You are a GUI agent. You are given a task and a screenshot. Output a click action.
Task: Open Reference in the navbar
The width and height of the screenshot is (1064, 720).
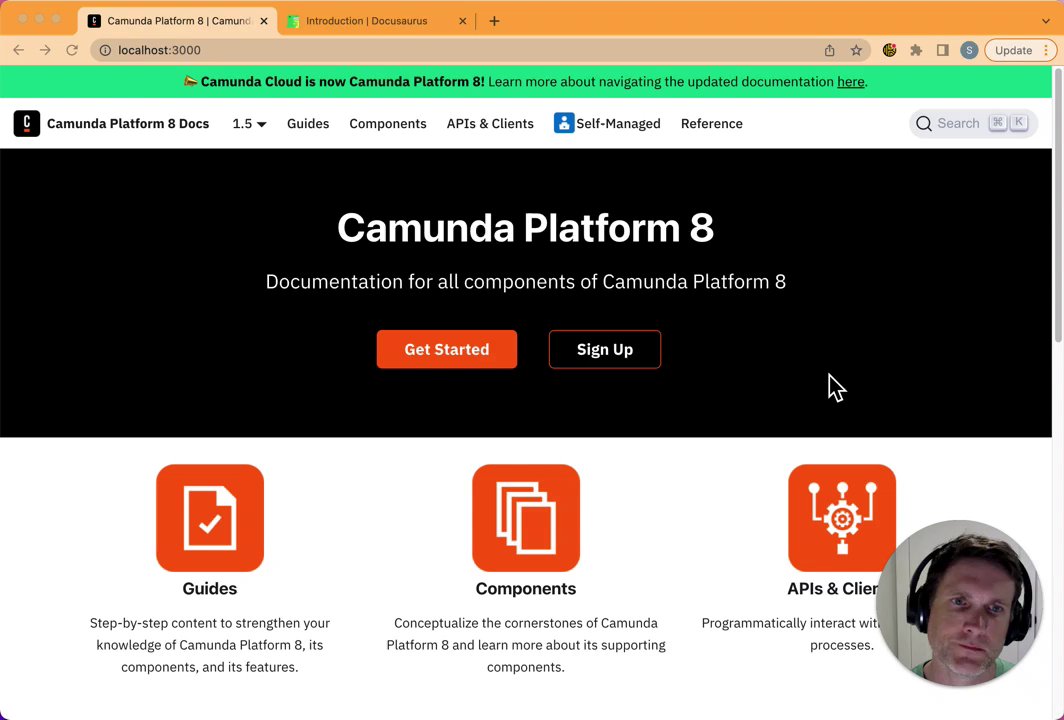pos(712,124)
